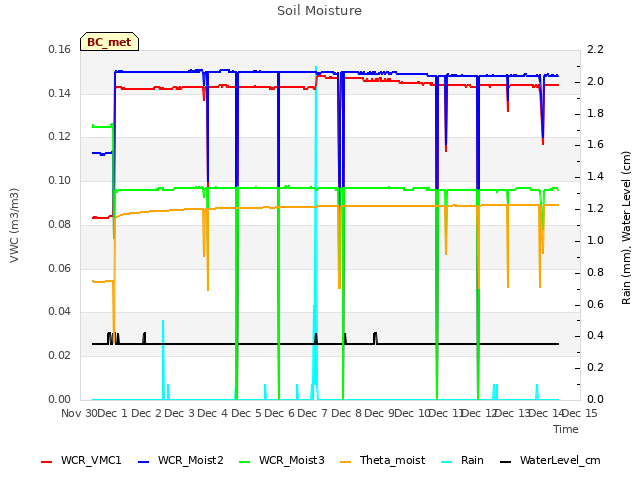
Task: Click the VWC (m3/m3) axis title
Action: tap(14, 225)
